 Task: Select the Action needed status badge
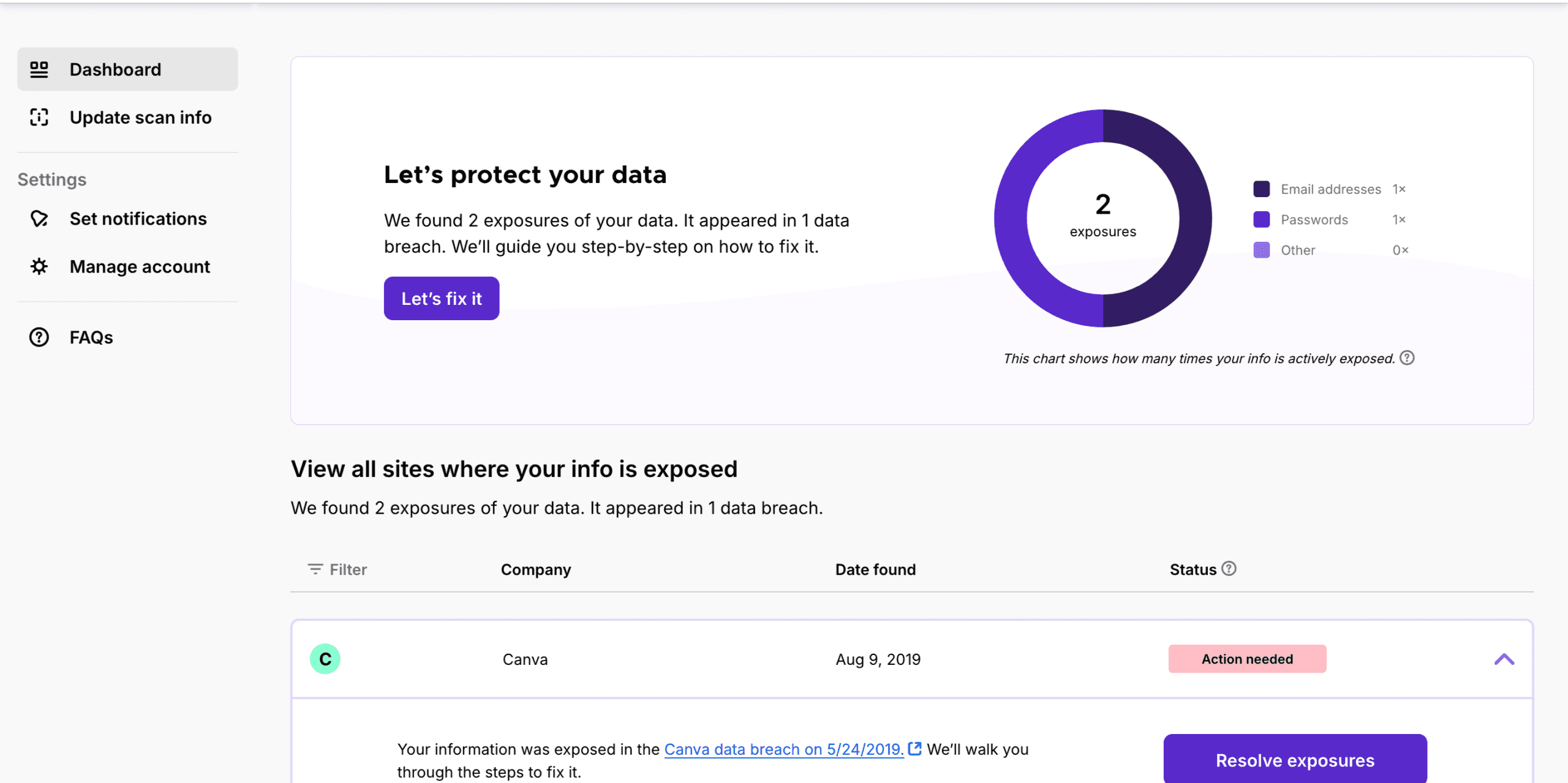1246,659
